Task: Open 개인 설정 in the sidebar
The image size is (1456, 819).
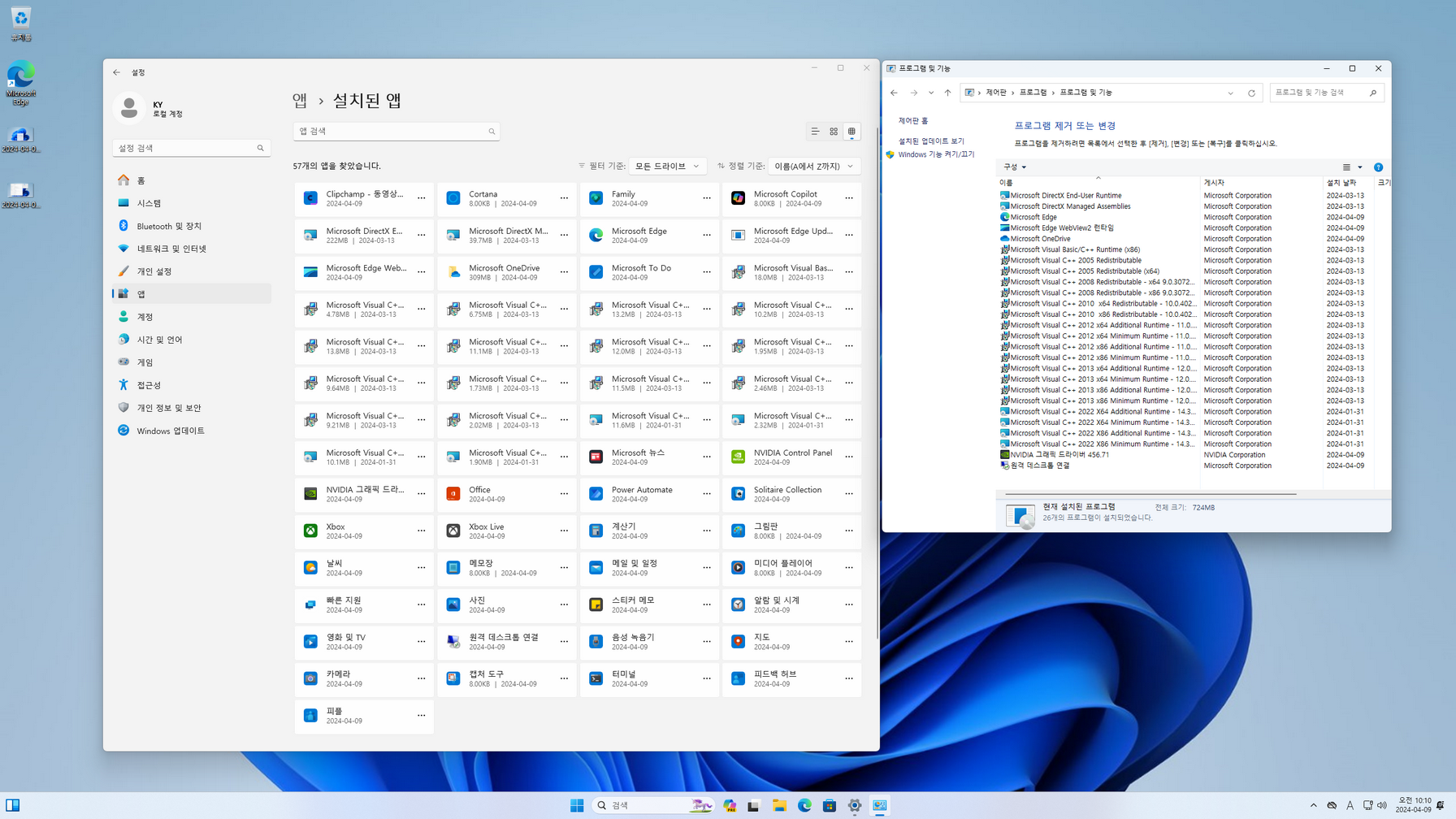Action: (x=192, y=271)
